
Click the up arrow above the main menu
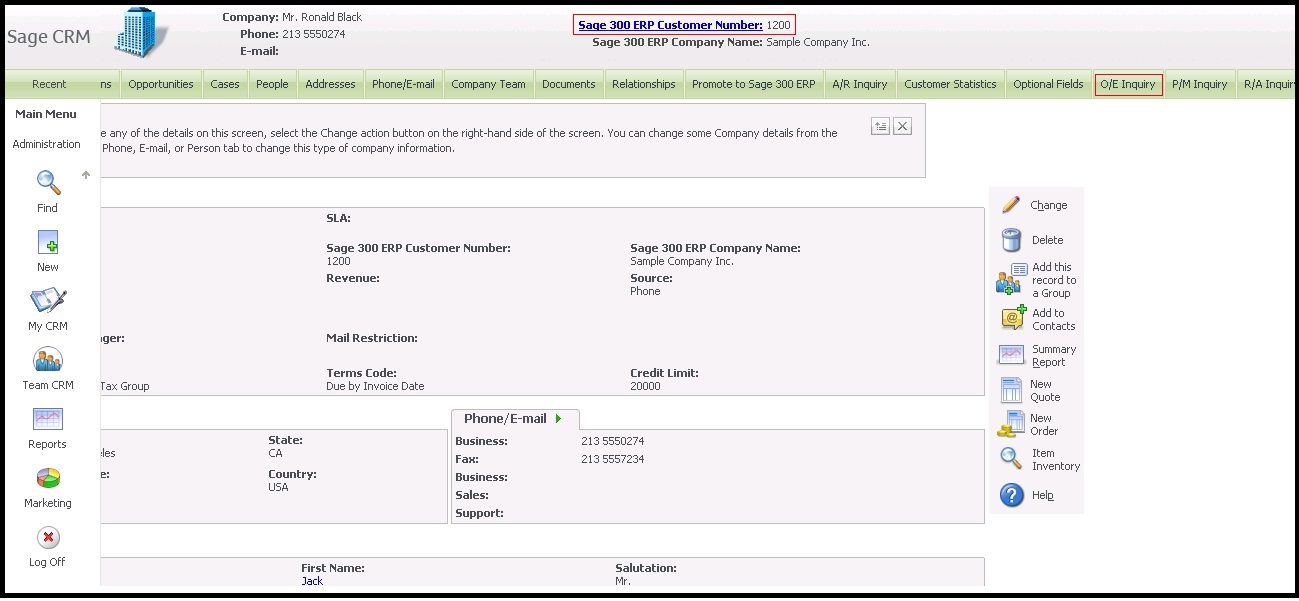(x=86, y=175)
